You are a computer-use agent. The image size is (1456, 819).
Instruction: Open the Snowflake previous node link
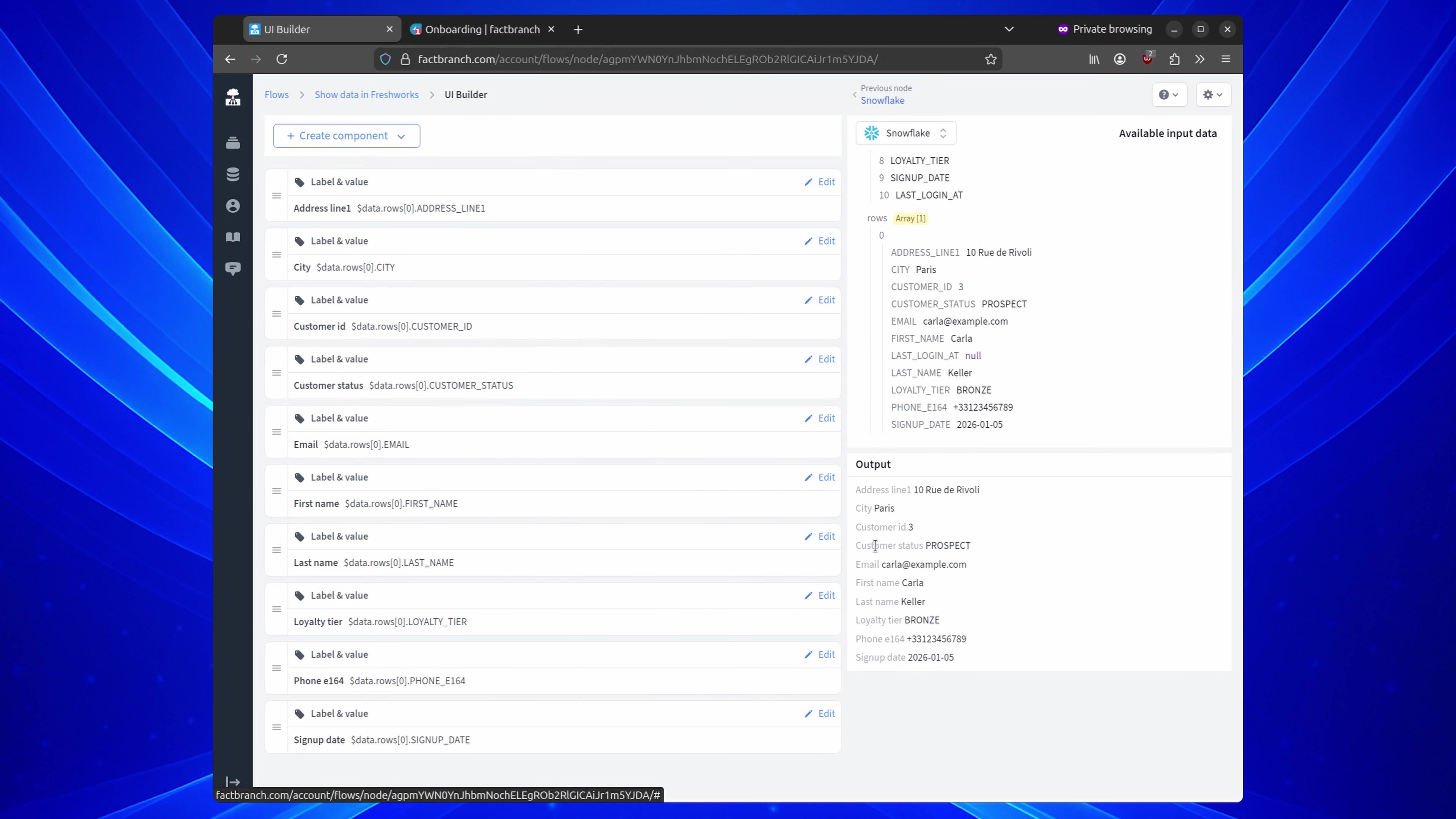(x=883, y=100)
